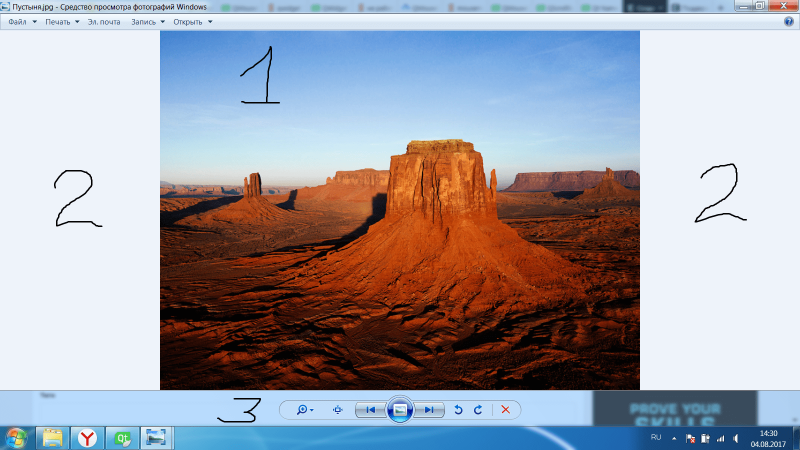800x450 pixels.
Task: Open the Запись menu
Action: [148, 22]
